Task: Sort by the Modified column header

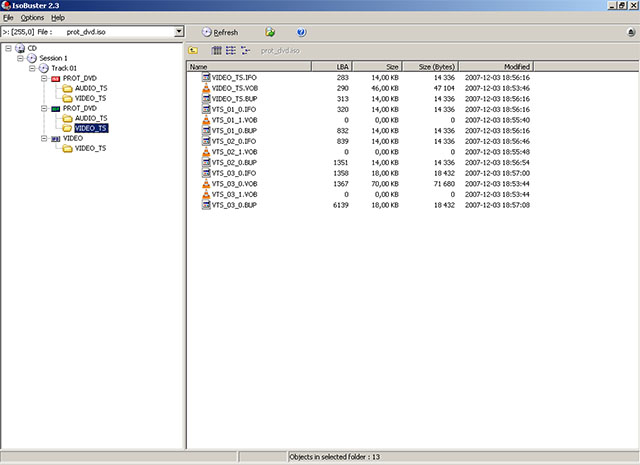Action: 496,67
